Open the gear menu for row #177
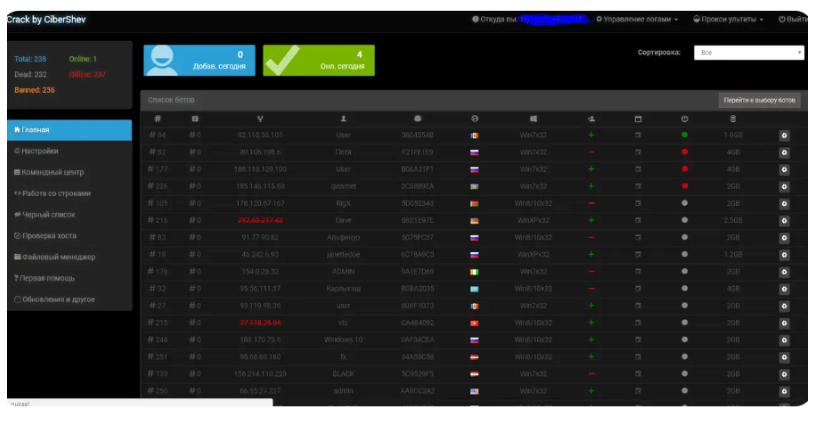 (784, 170)
